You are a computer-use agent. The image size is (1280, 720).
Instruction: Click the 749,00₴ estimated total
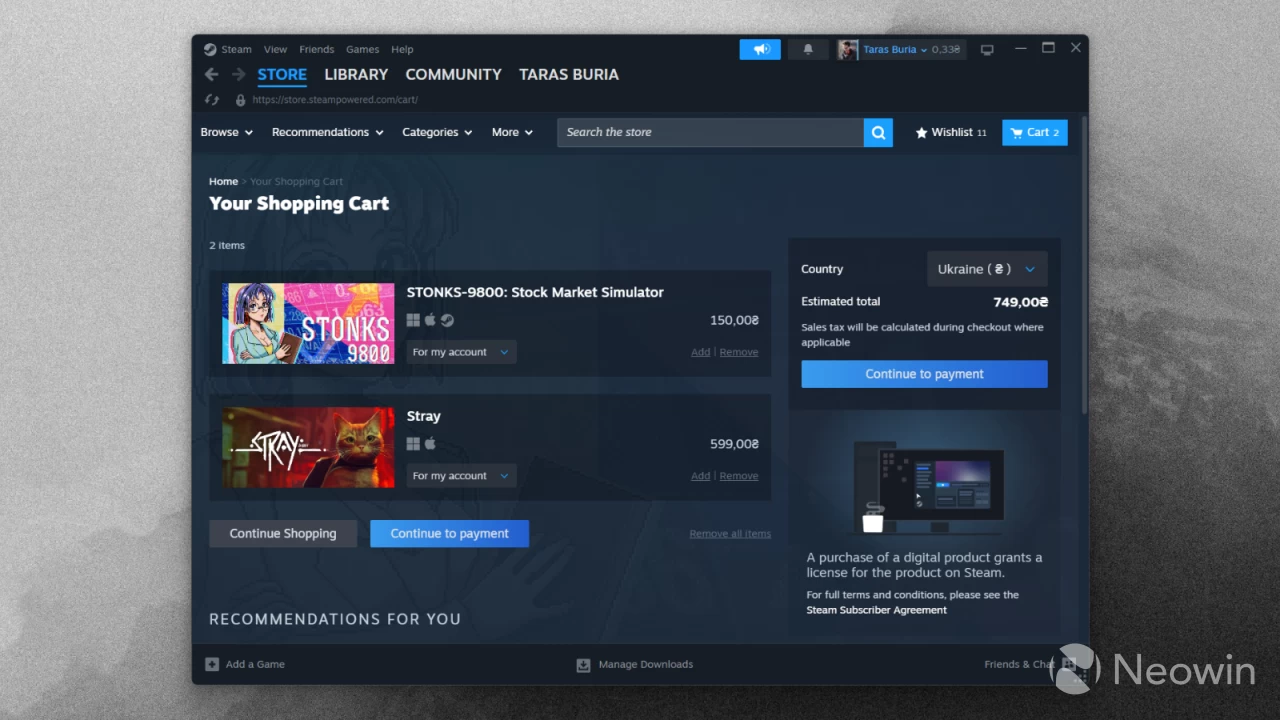1021,301
